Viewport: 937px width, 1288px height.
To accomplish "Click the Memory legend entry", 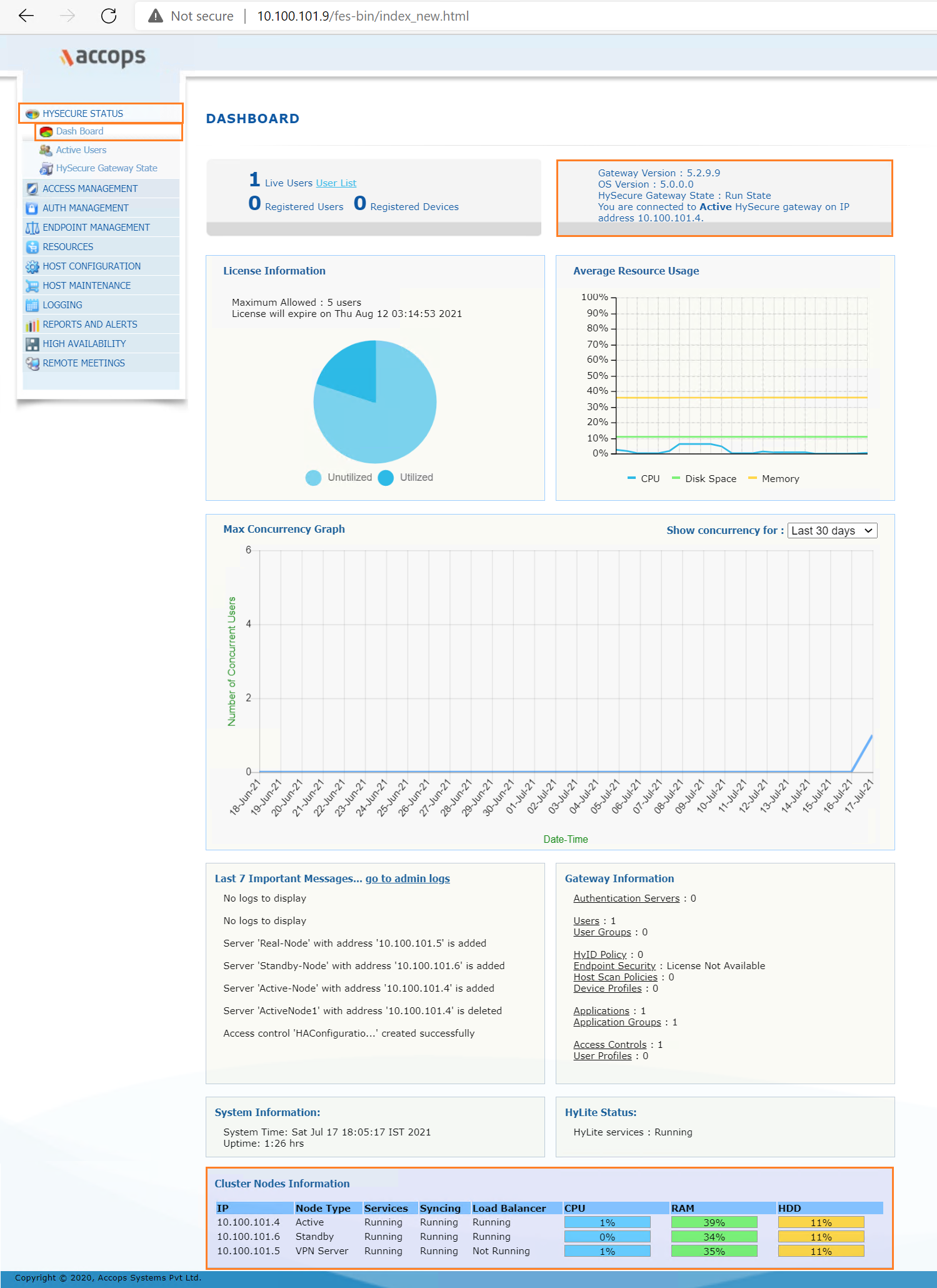I will [773, 479].
